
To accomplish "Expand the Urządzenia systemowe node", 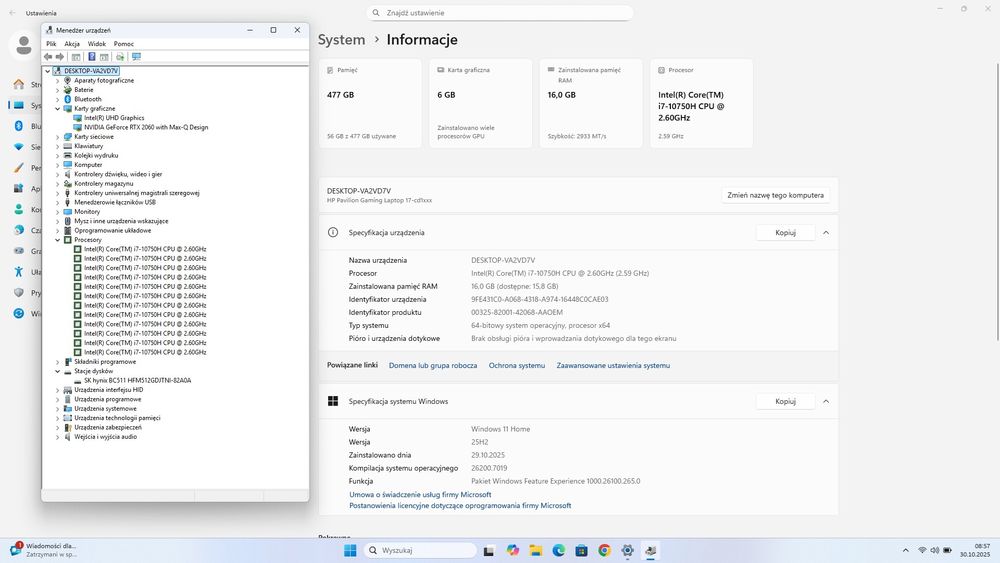I will pyautogui.click(x=57, y=409).
